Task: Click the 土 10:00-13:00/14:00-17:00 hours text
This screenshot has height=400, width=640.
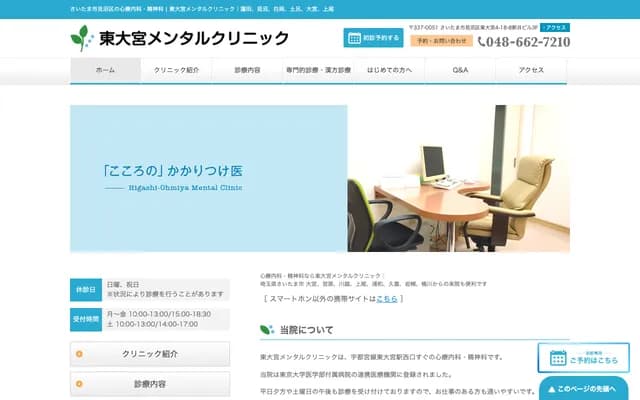Action: pyautogui.click(x=152, y=324)
